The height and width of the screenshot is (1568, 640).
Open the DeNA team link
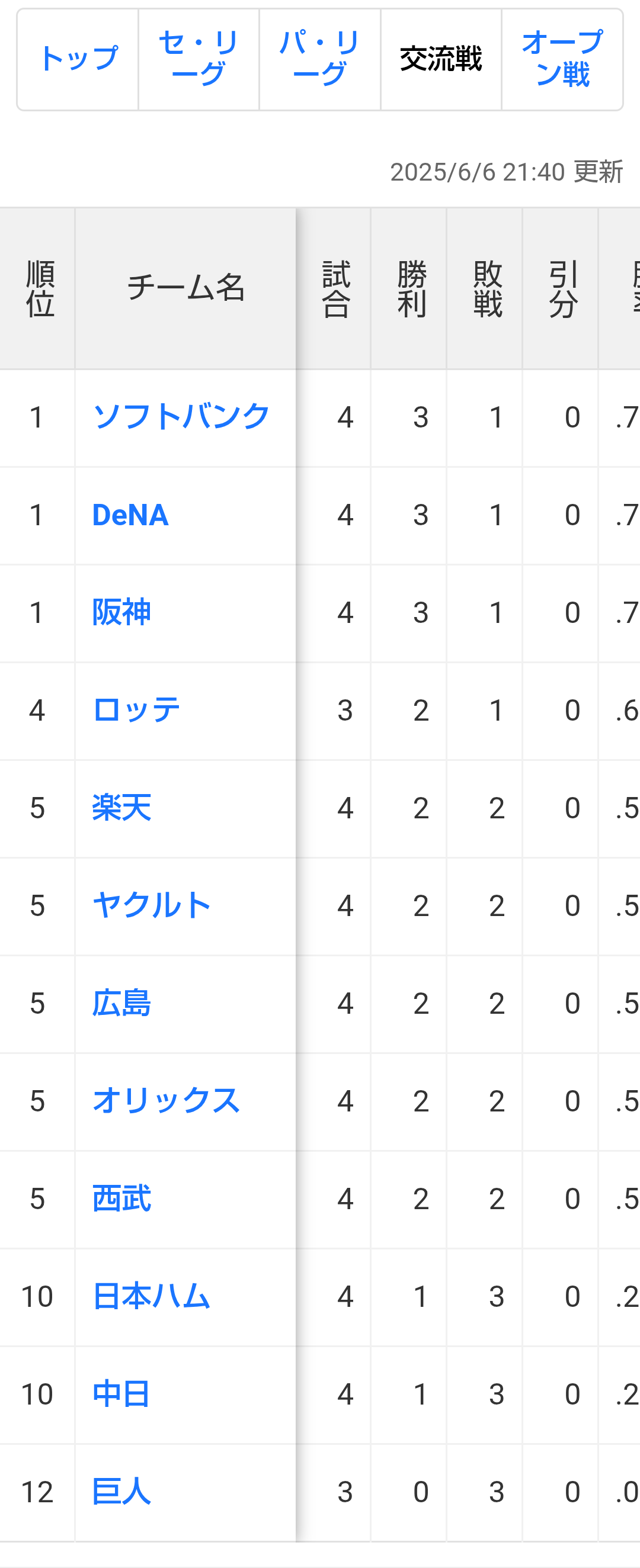coord(130,515)
